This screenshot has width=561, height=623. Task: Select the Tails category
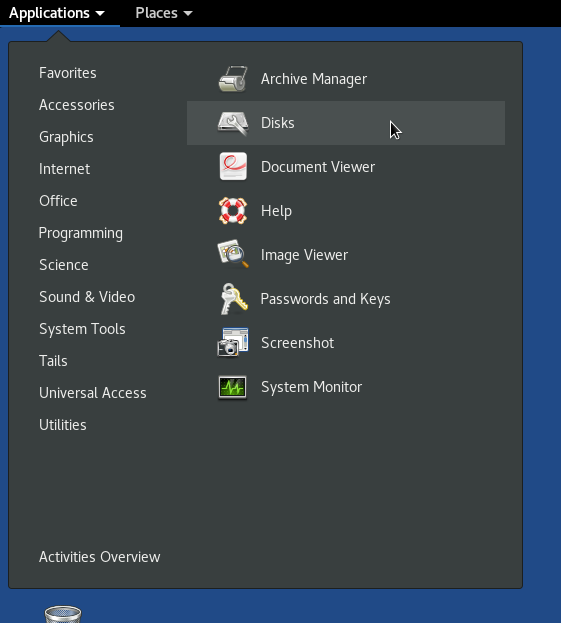coord(53,361)
